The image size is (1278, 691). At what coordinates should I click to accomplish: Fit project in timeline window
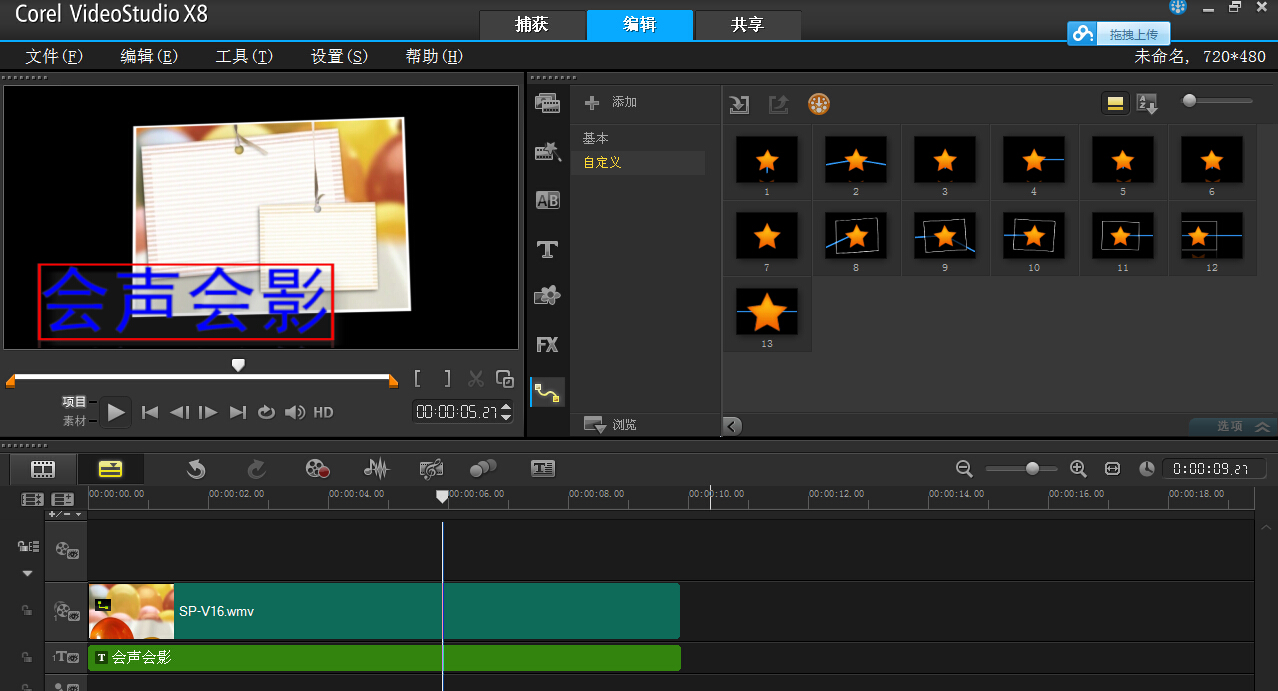click(x=1112, y=468)
